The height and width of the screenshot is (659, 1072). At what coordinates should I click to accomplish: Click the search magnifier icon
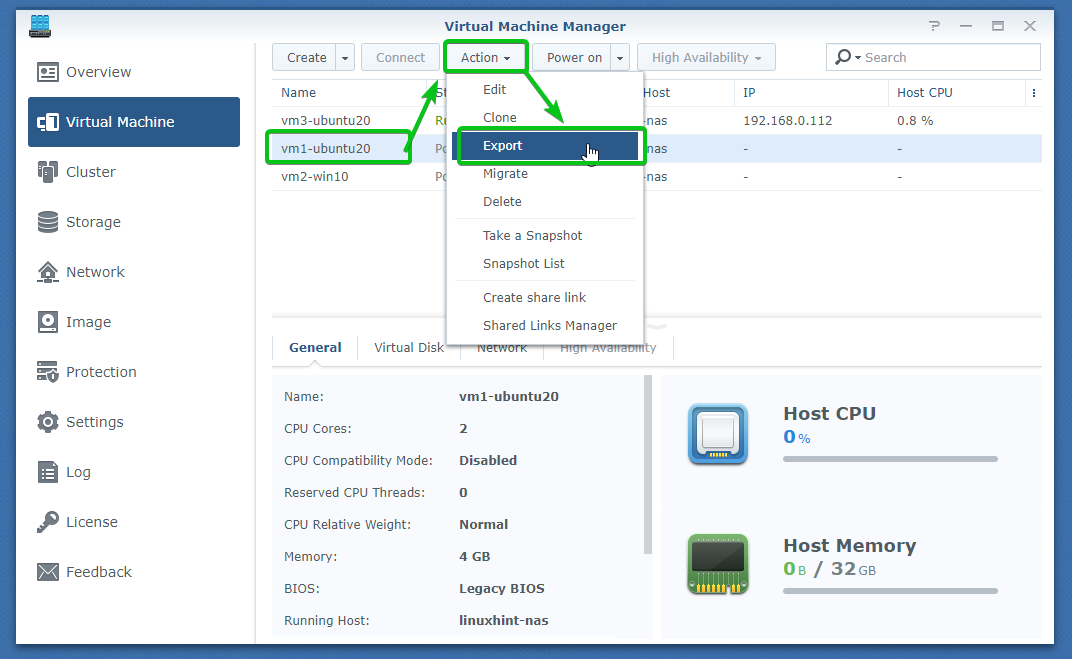844,57
